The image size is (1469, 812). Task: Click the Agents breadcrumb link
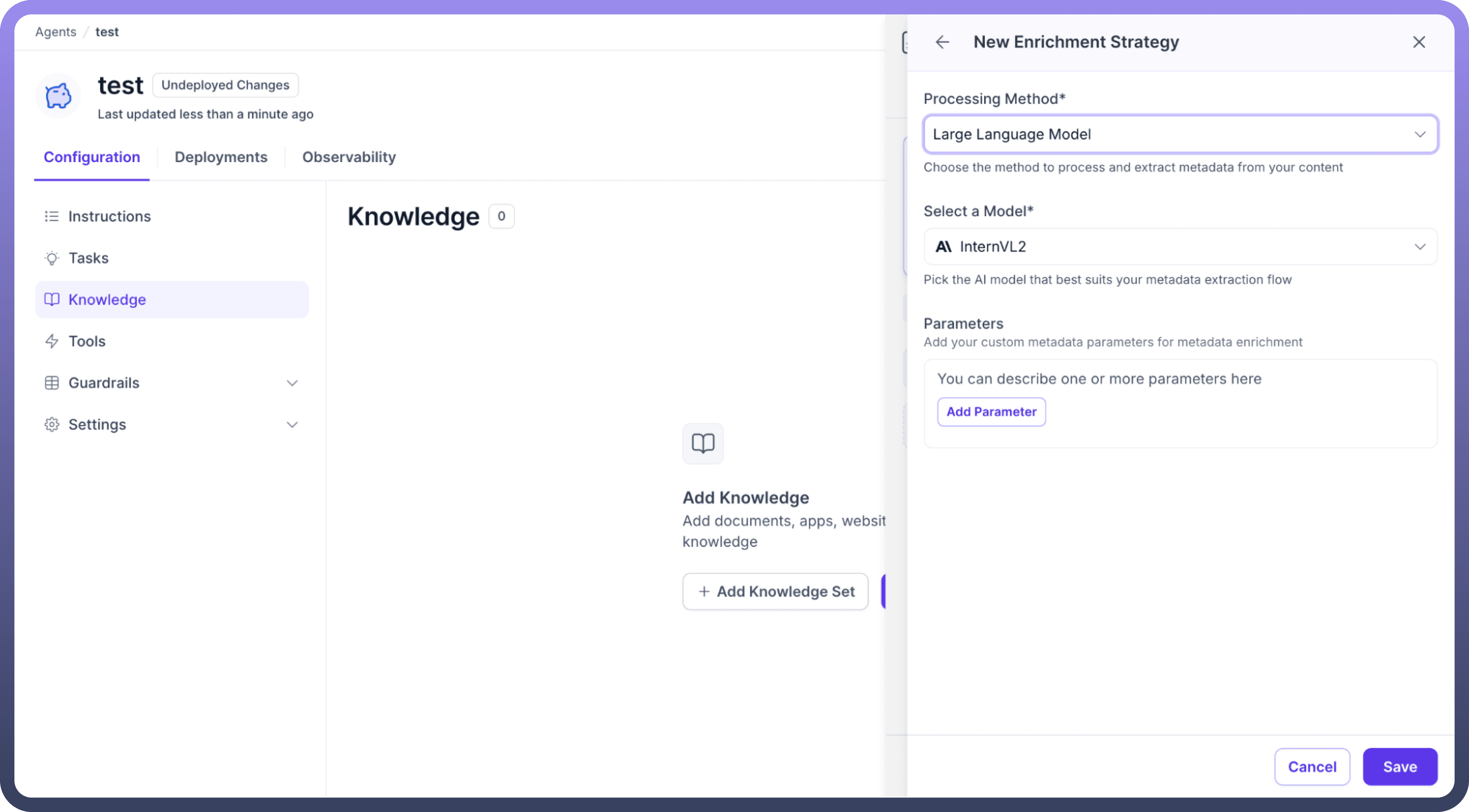[x=55, y=32]
